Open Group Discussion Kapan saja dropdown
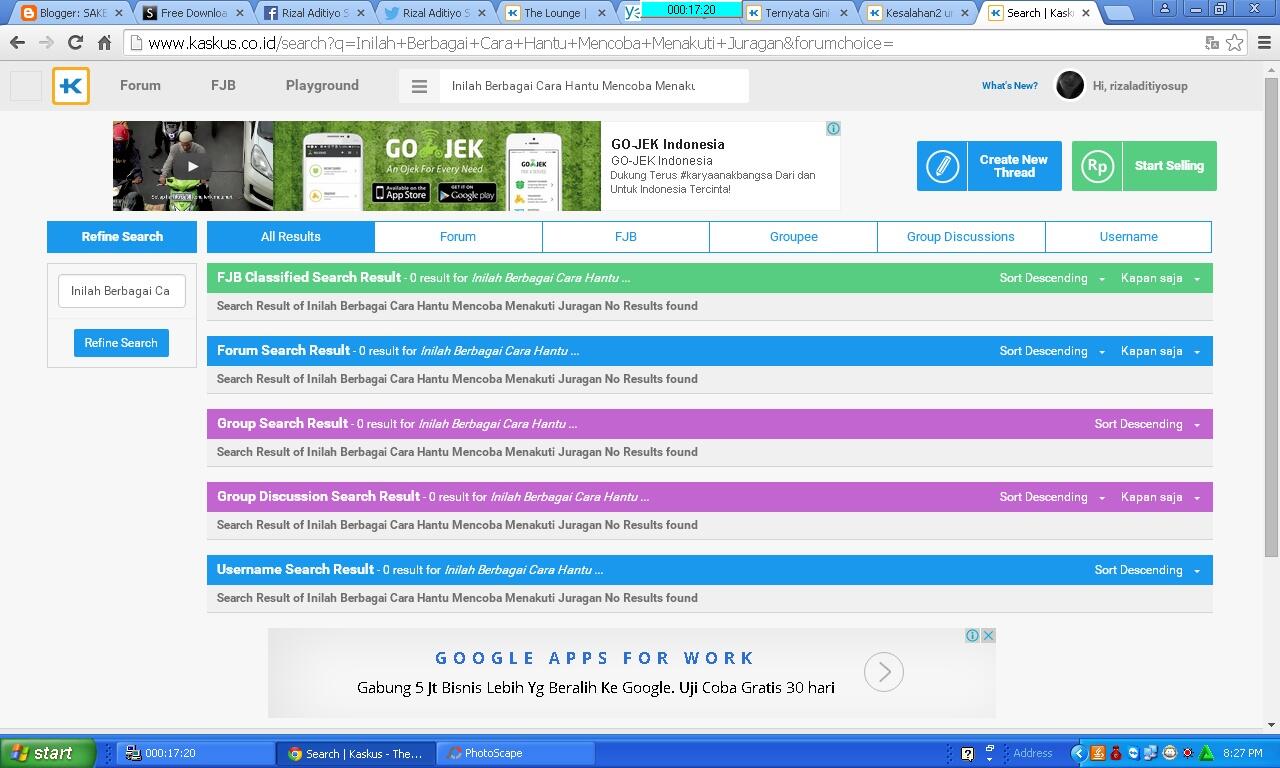Viewport: 1280px width, 768px height. tap(1160, 498)
